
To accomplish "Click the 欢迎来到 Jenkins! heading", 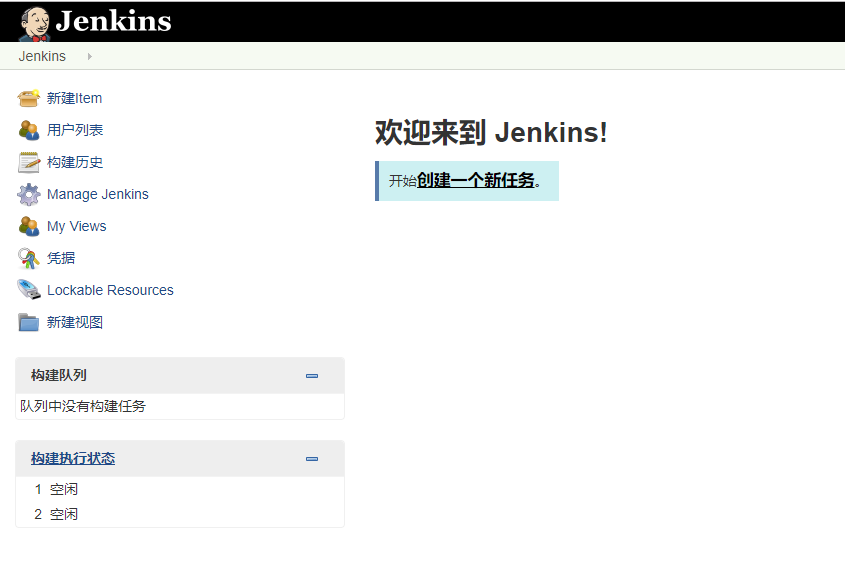I will (491, 132).
